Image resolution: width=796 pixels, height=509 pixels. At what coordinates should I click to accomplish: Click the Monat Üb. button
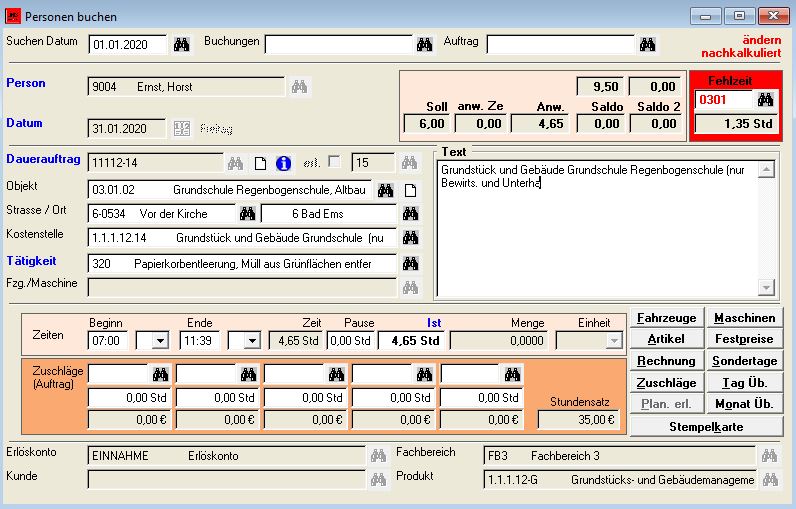click(x=744, y=405)
